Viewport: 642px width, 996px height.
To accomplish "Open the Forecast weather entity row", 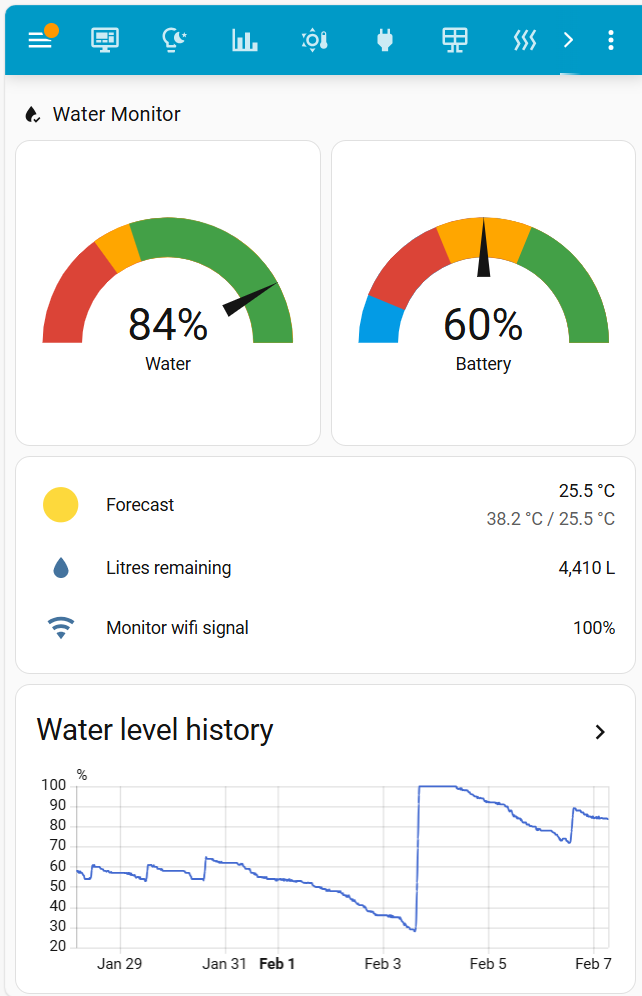I will 140,505.
